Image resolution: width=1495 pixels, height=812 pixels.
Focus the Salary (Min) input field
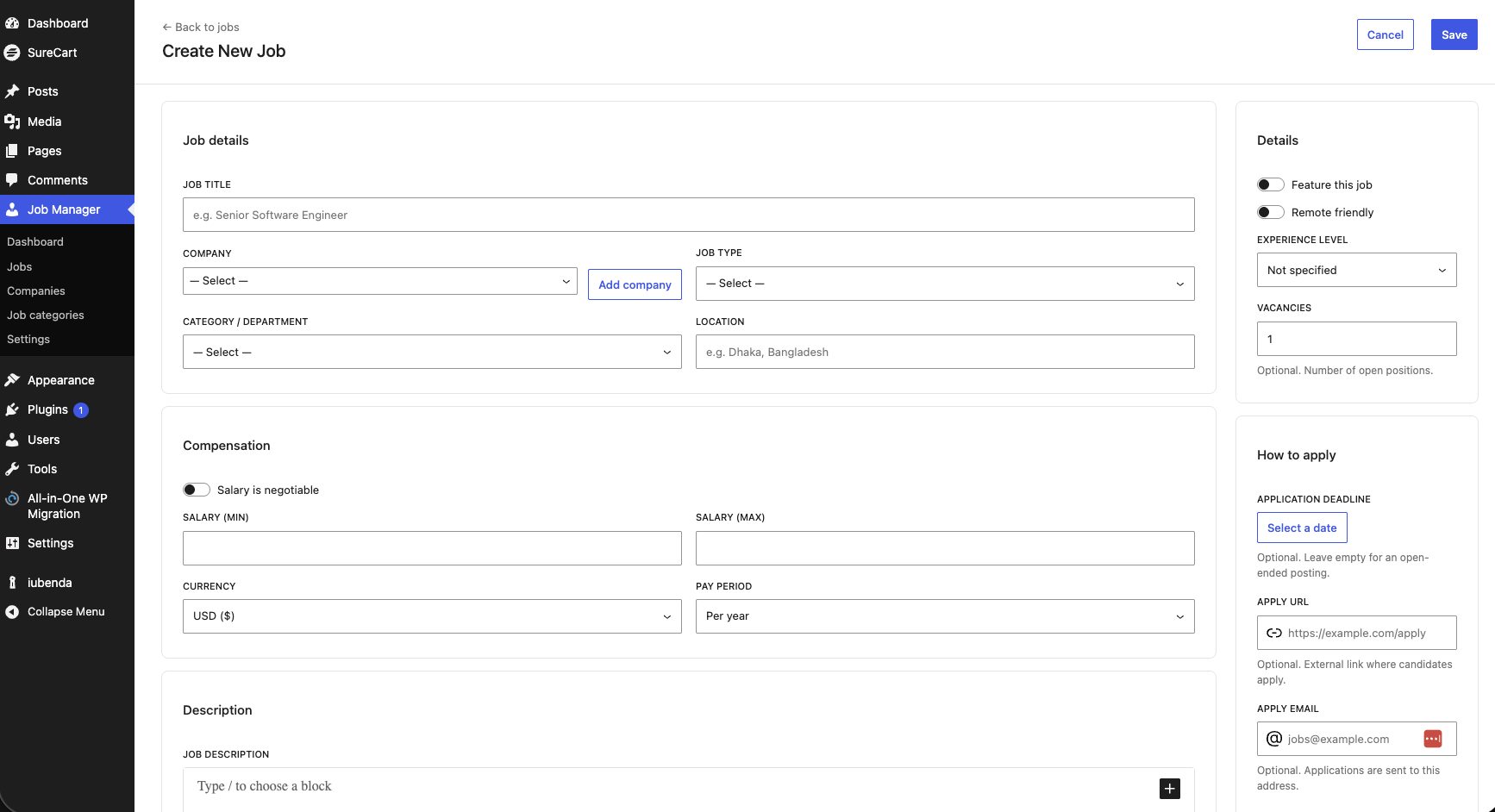click(432, 548)
